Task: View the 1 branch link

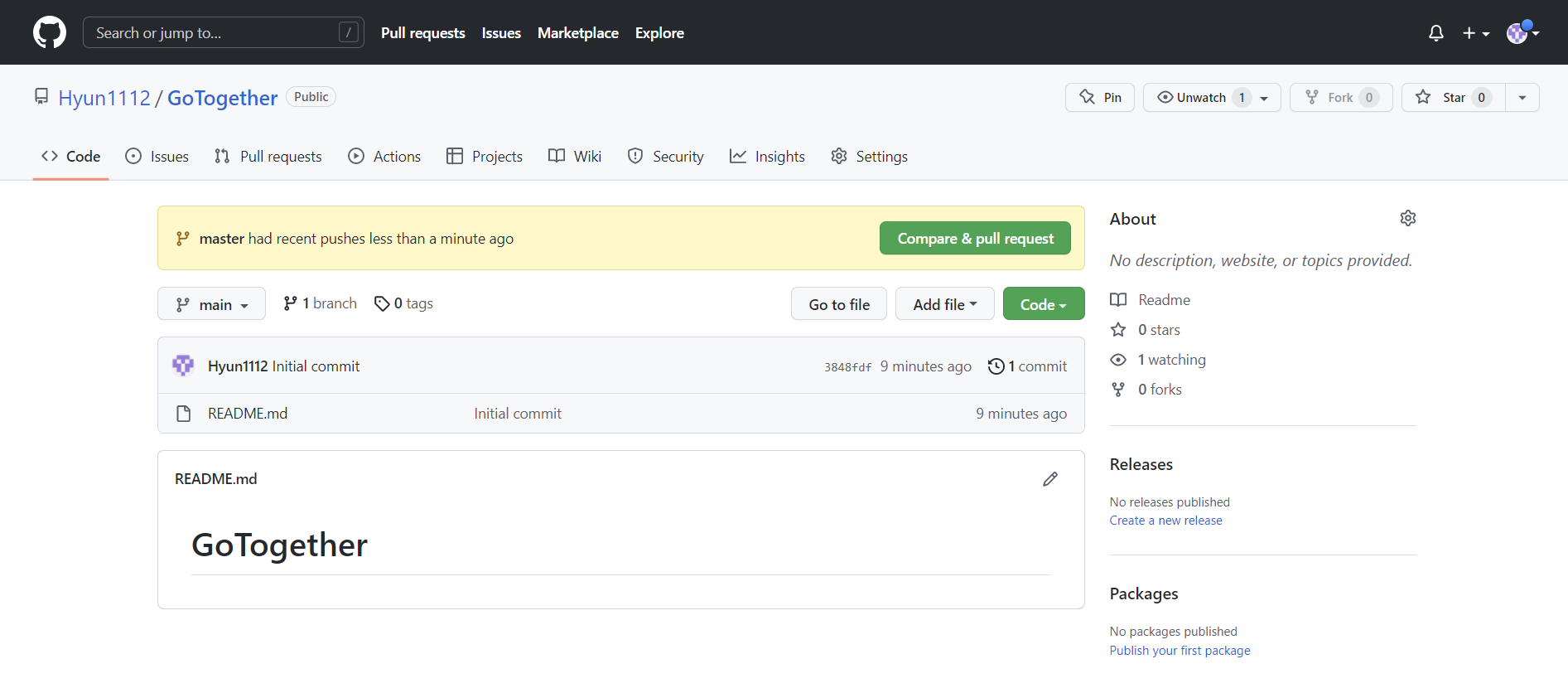Action: pos(320,303)
